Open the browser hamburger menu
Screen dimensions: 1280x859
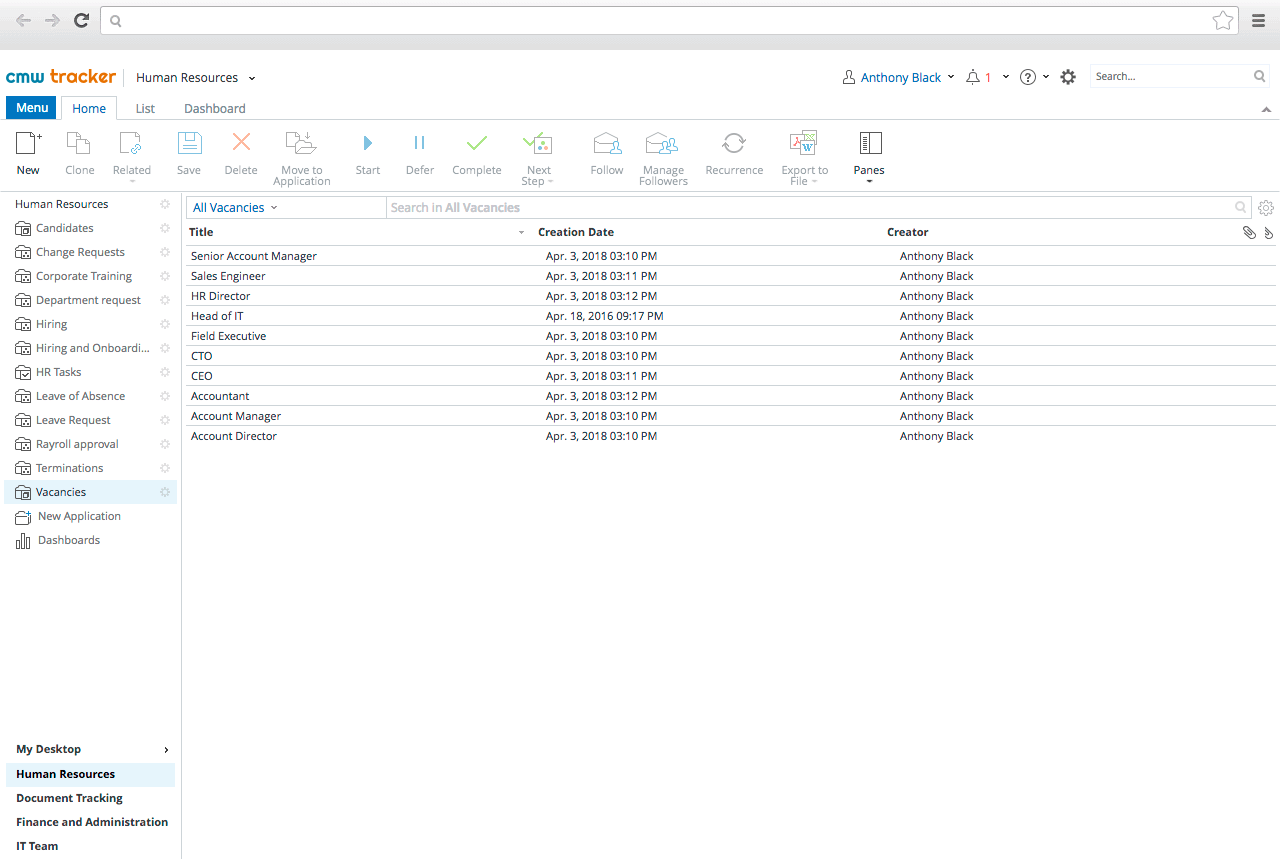tap(1259, 20)
